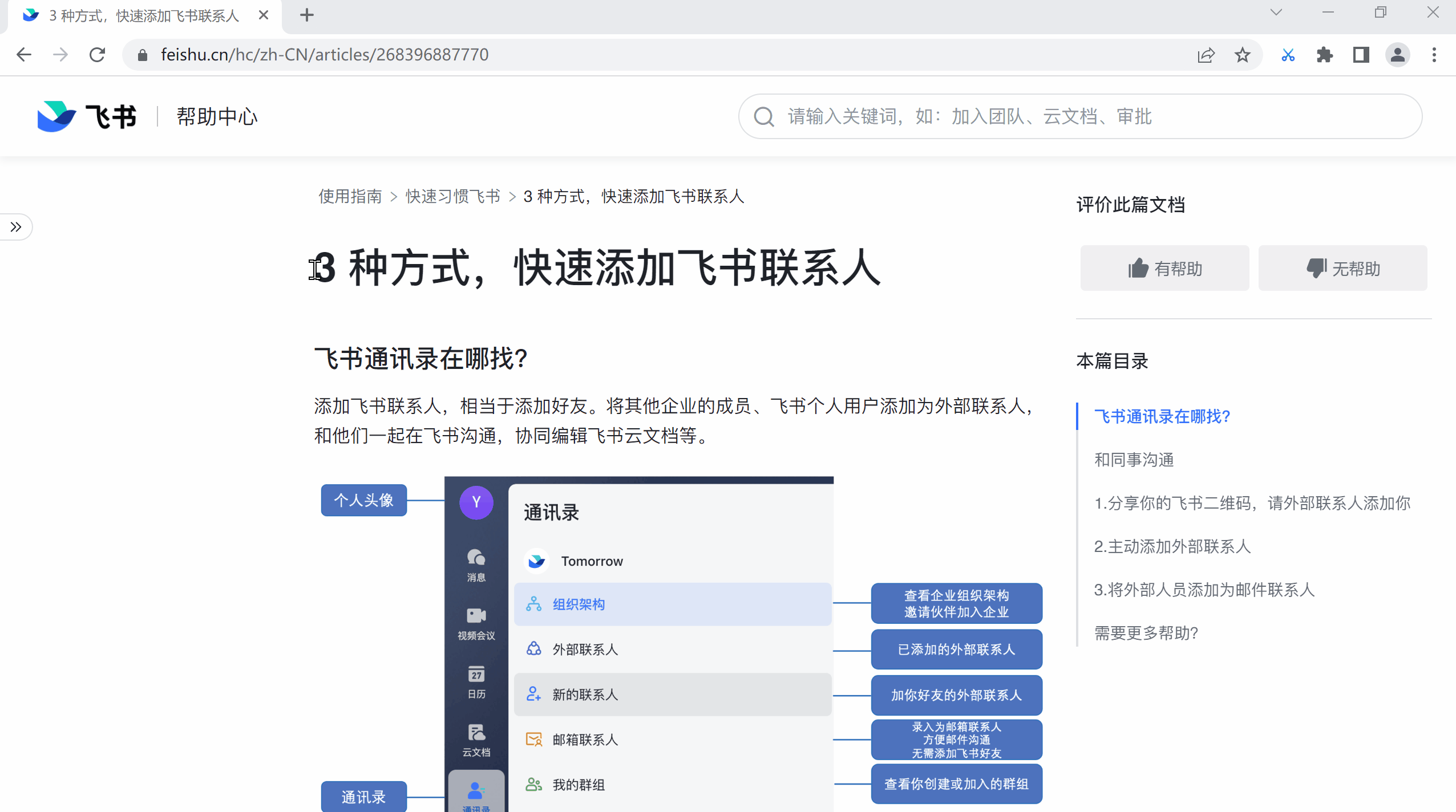Image resolution: width=1456 pixels, height=812 pixels.
Task: Click the site security lock icon
Action: (x=143, y=55)
